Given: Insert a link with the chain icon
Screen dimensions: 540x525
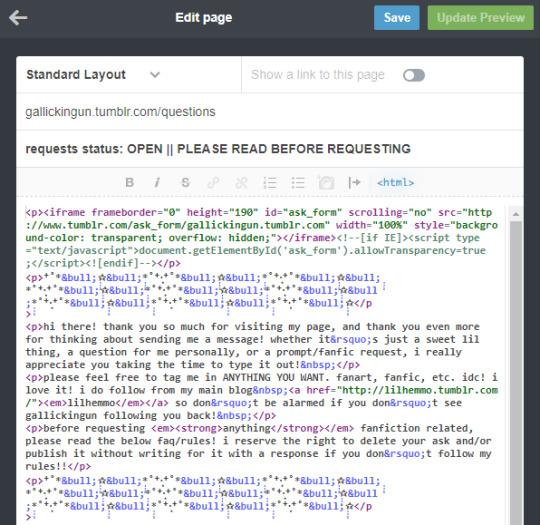Looking at the screenshot, I should [x=213, y=183].
